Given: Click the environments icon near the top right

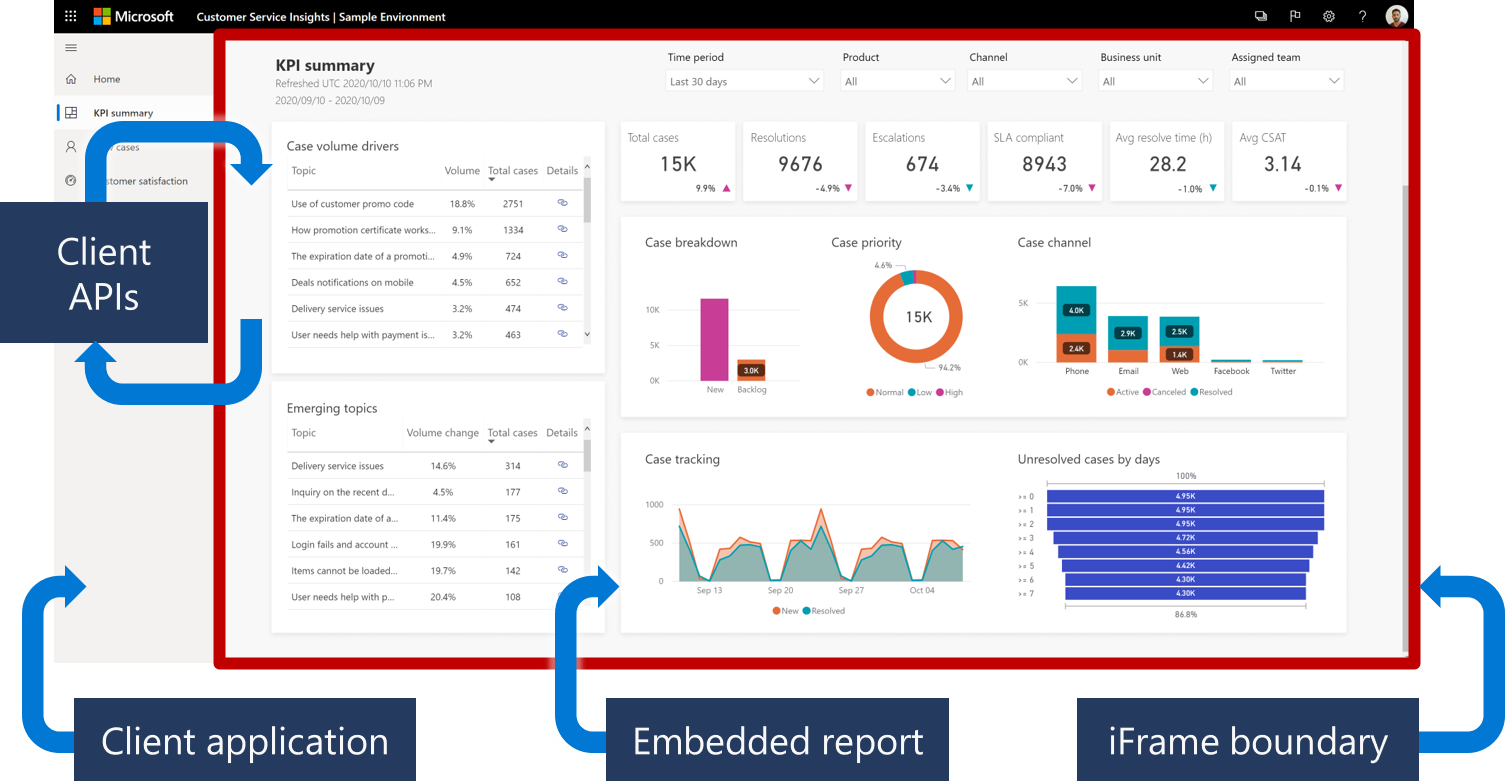Looking at the screenshot, I should 1260,16.
